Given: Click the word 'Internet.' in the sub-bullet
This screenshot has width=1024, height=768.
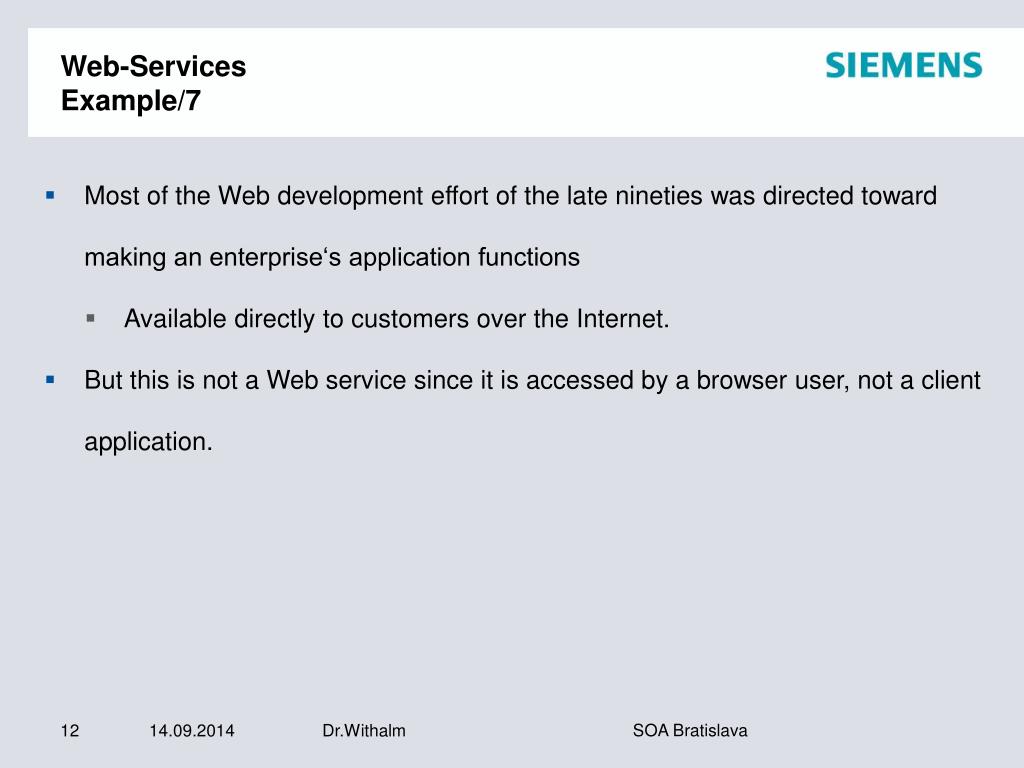Looking at the screenshot, I should (623, 319).
